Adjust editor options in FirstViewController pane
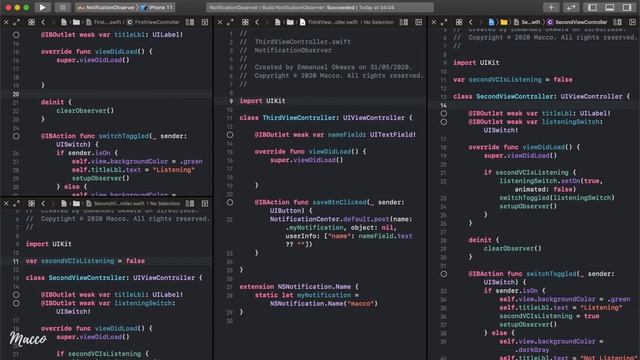This screenshot has height=360, width=640. pos(190,22)
